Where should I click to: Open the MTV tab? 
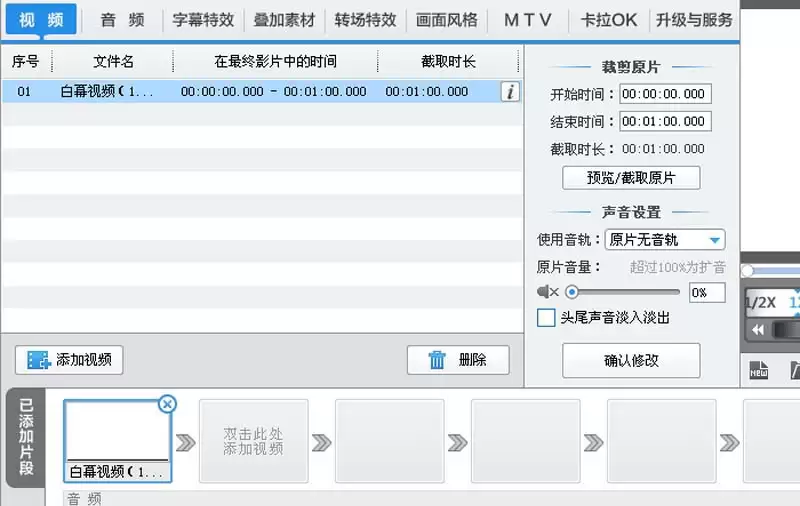[x=528, y=20]
